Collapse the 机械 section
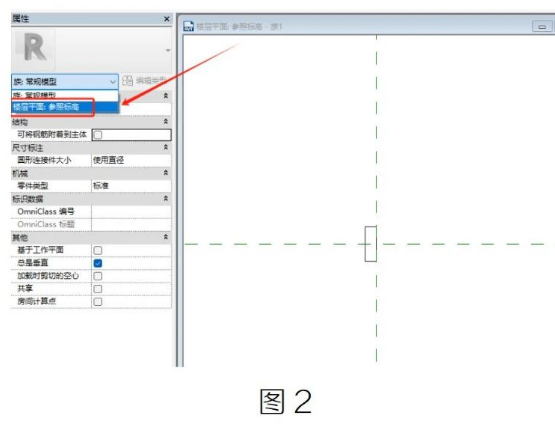 click(165, 173)
